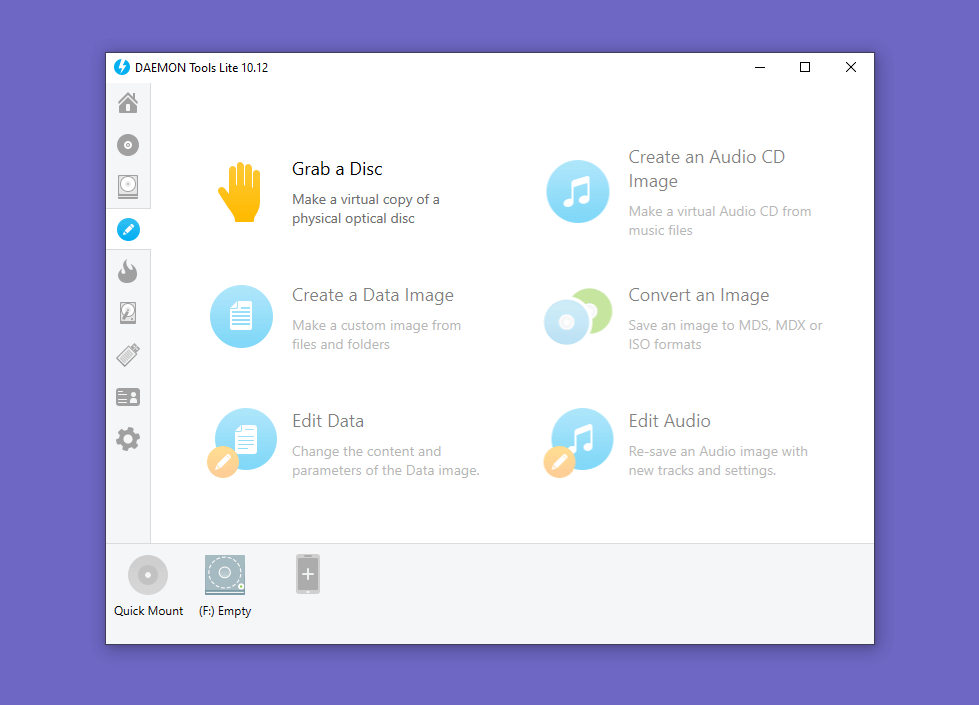Click the two-disc Convert an Image icon
The image size is (979, 705).
(578, 316)
